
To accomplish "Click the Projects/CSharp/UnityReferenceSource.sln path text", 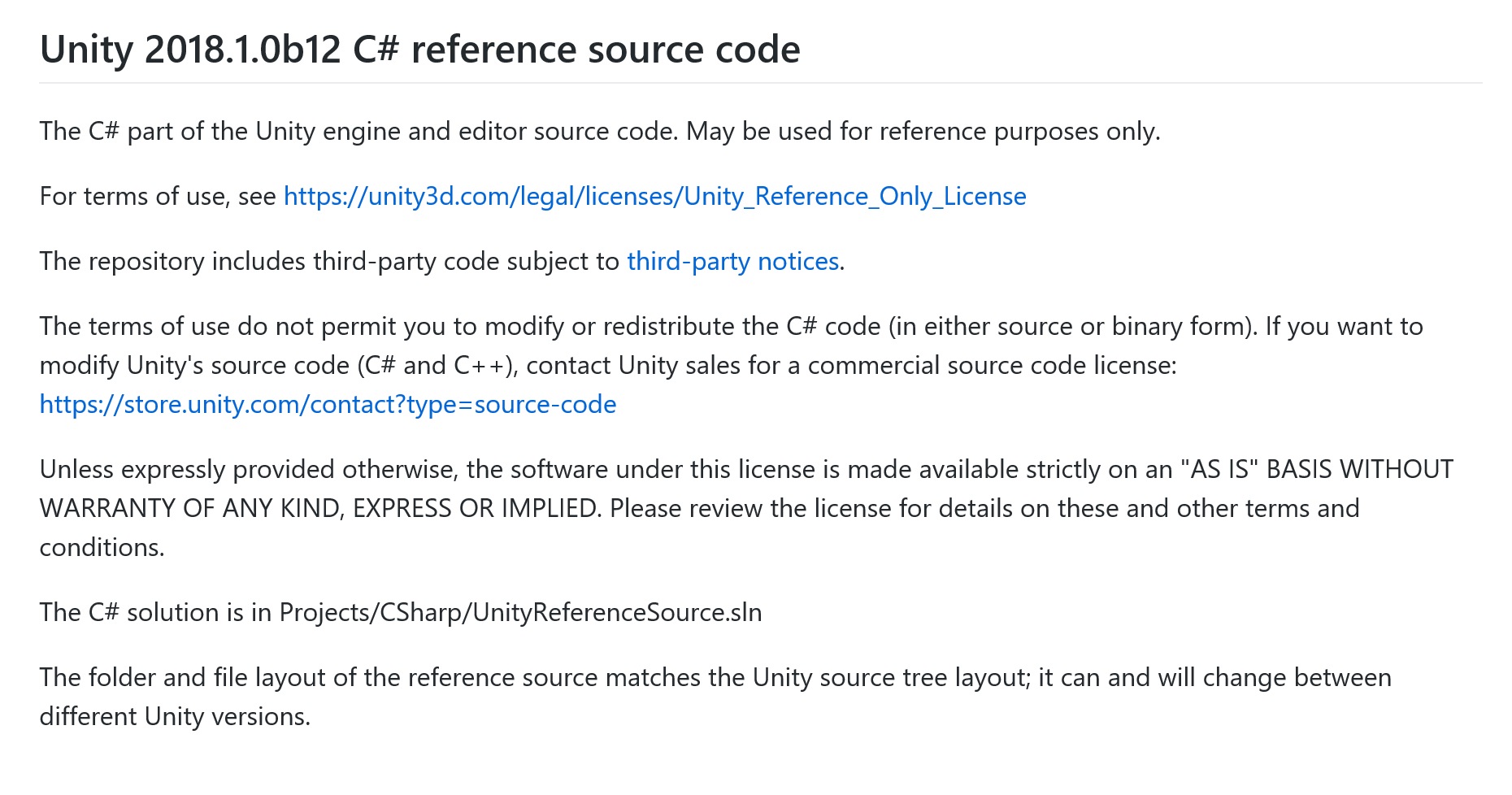I will click(x=520, y=613).
